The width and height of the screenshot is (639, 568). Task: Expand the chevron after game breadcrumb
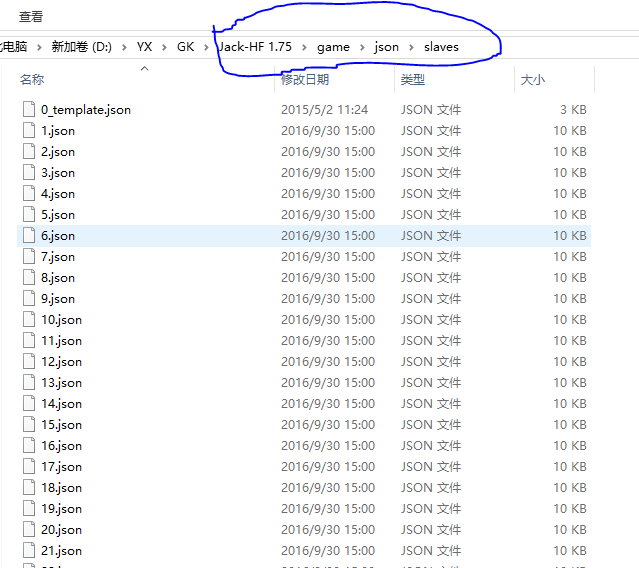[x=362, y=48]
